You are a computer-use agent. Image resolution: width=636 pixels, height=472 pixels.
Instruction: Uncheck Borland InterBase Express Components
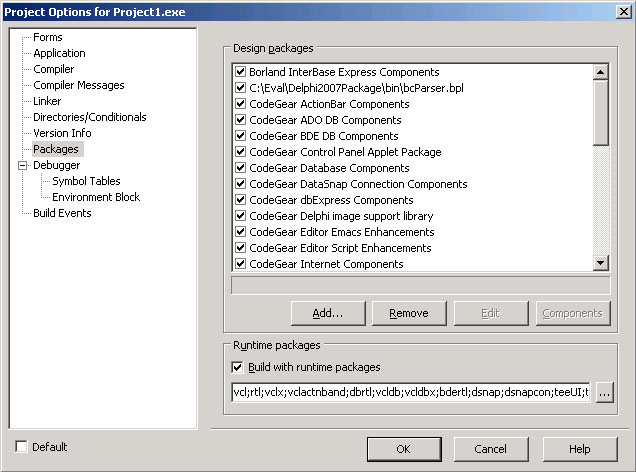coord(240,72)
